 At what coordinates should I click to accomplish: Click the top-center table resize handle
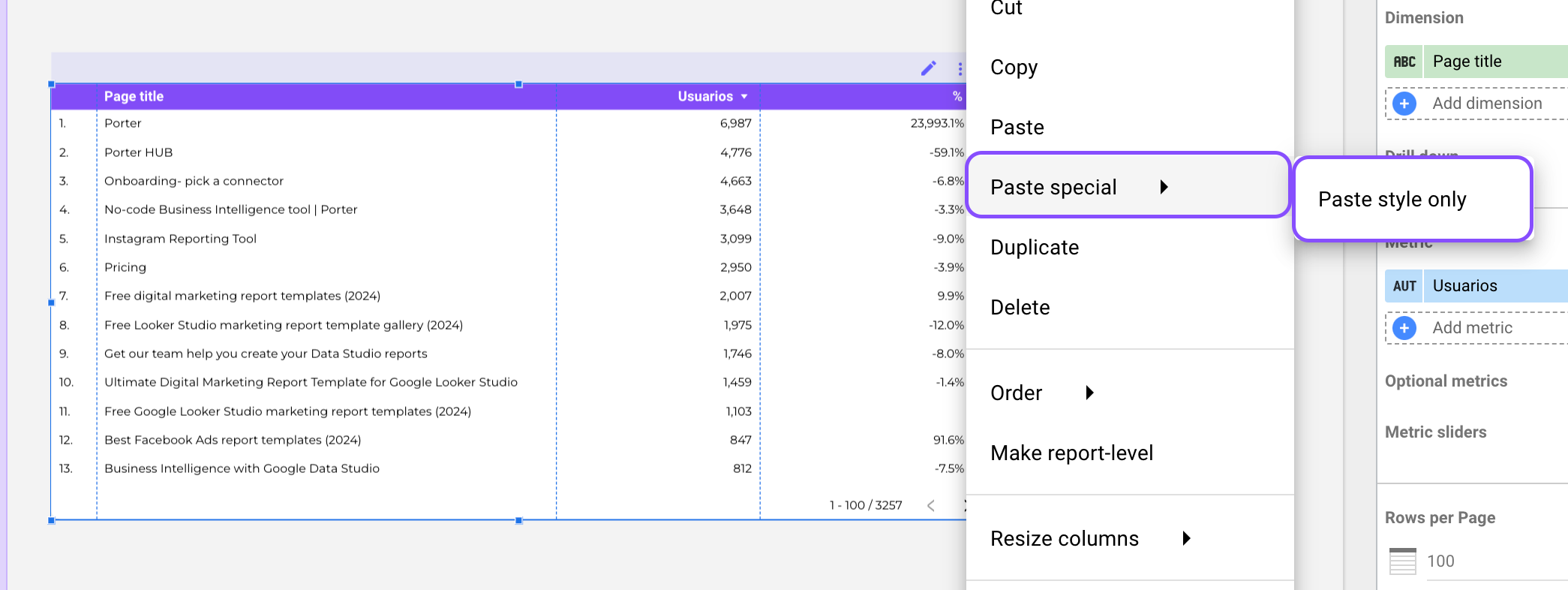click(x=518, y=84)
